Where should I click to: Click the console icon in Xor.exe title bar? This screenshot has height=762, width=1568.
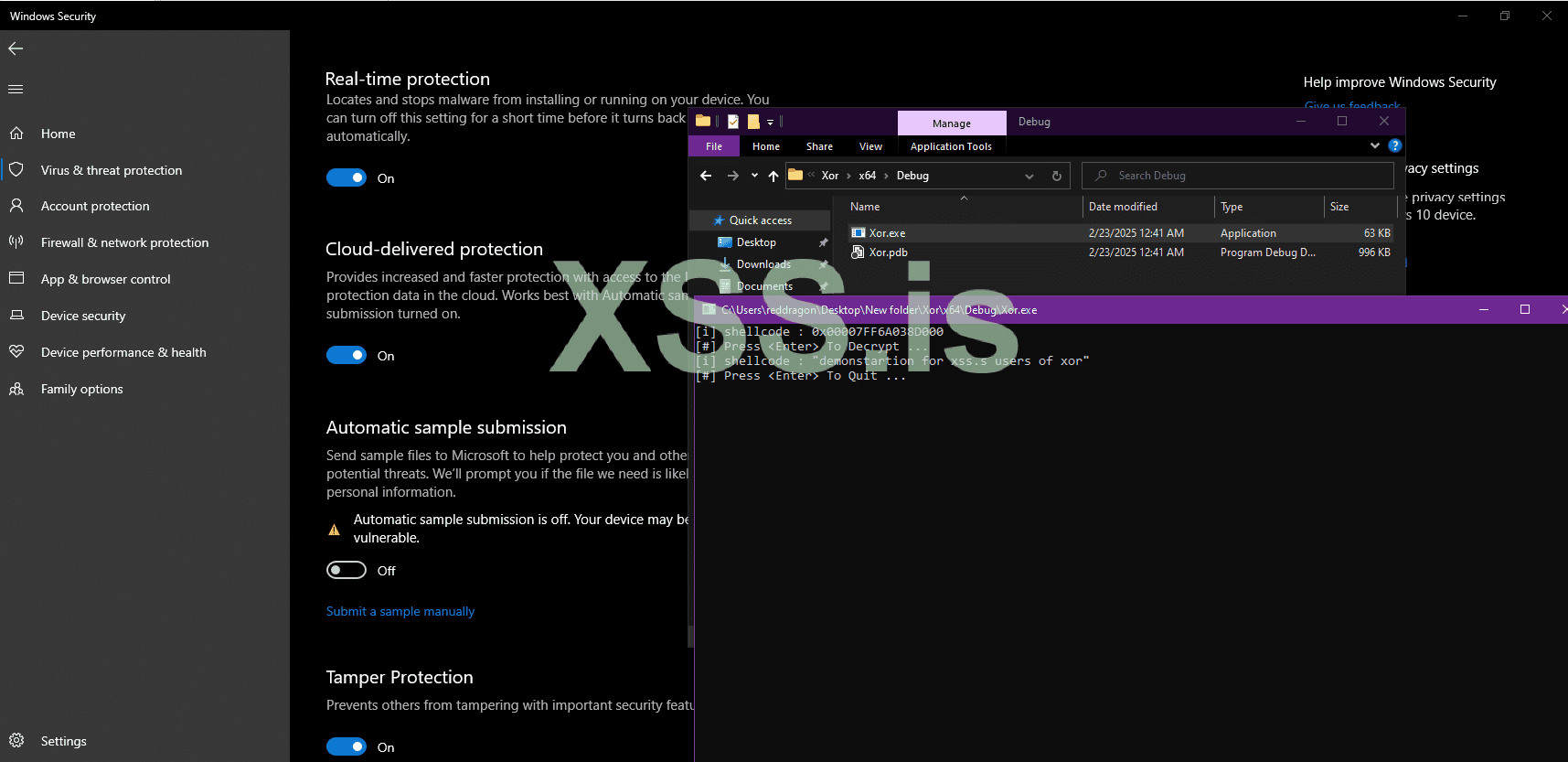[x=709, y=309]
